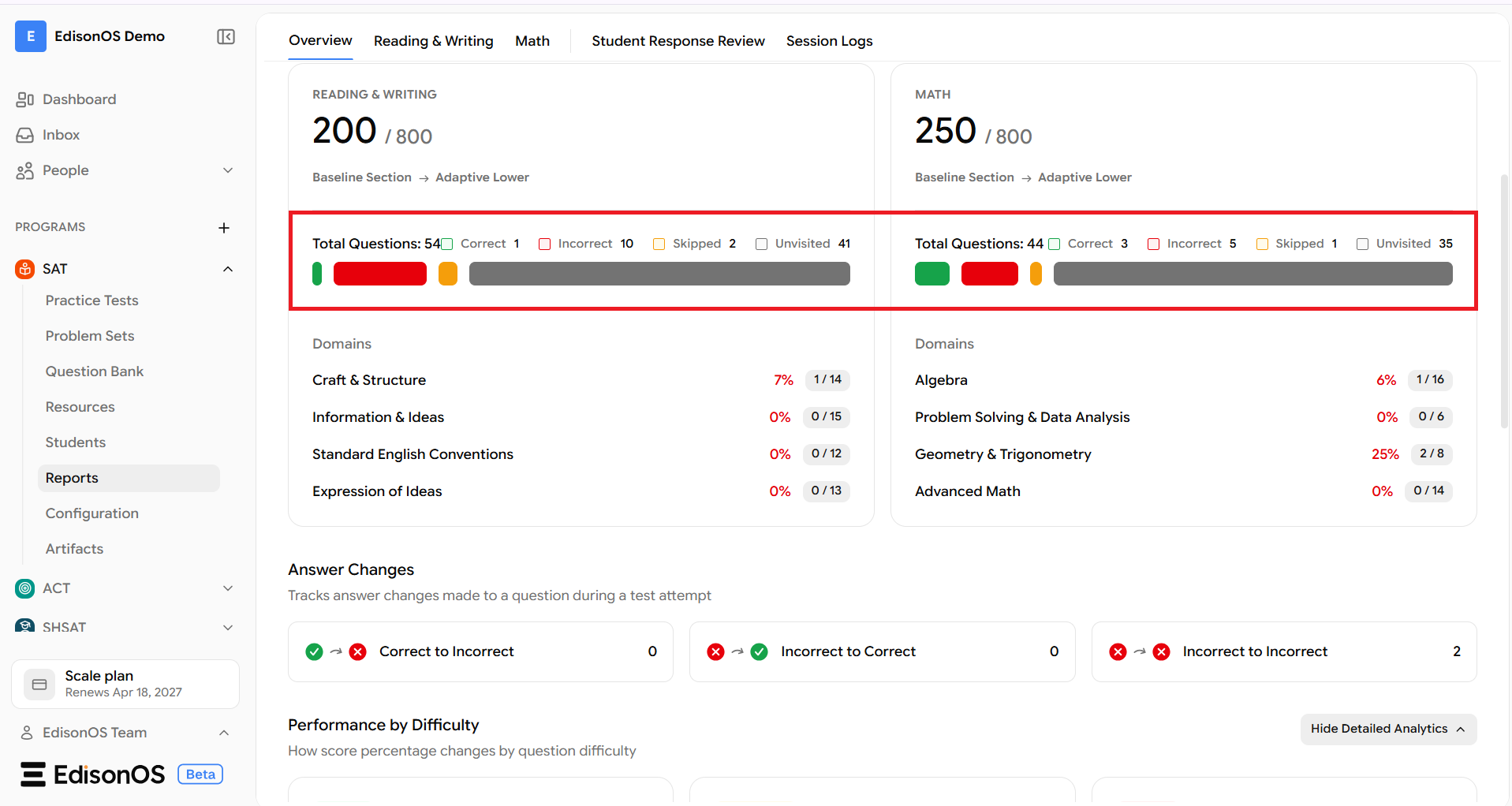1512x806 pixels.
Task: Click the Dashboard icon in the sidebar
Action: [x=24, y=99]
